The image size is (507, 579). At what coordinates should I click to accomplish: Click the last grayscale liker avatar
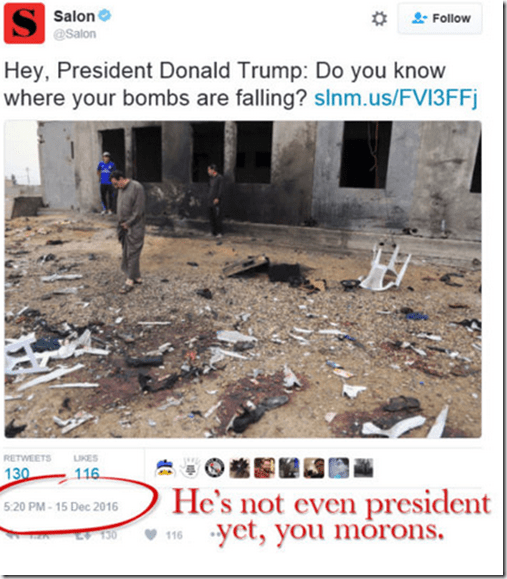point(363,468)
